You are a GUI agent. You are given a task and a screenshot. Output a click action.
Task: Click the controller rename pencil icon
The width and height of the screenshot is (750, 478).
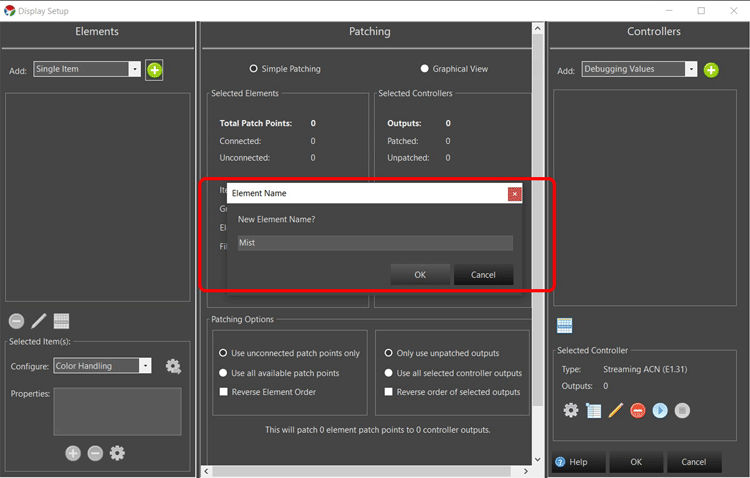click(616, 410)
